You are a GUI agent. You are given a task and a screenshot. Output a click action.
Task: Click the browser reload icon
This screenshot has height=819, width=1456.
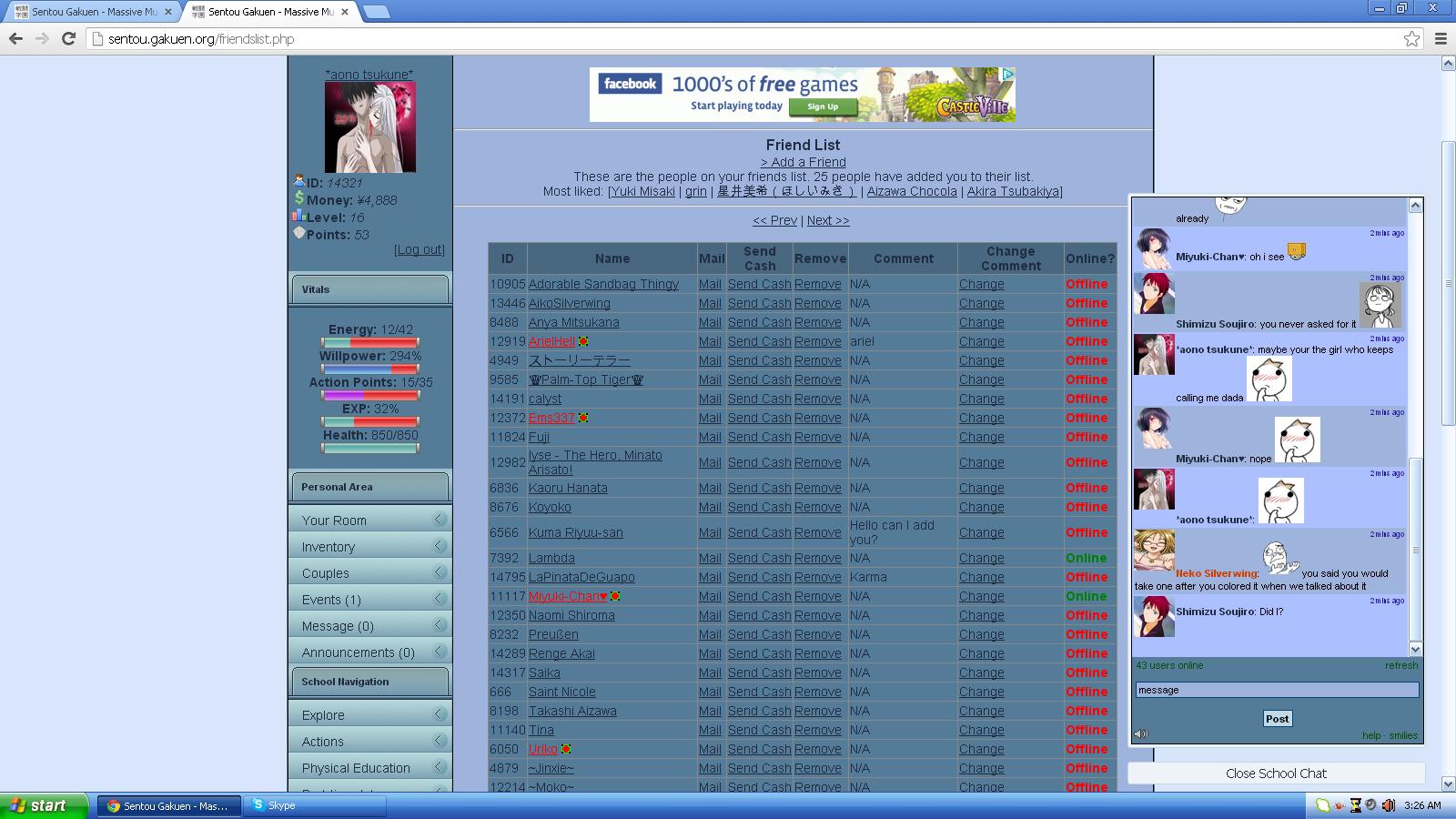pos(68,38)
